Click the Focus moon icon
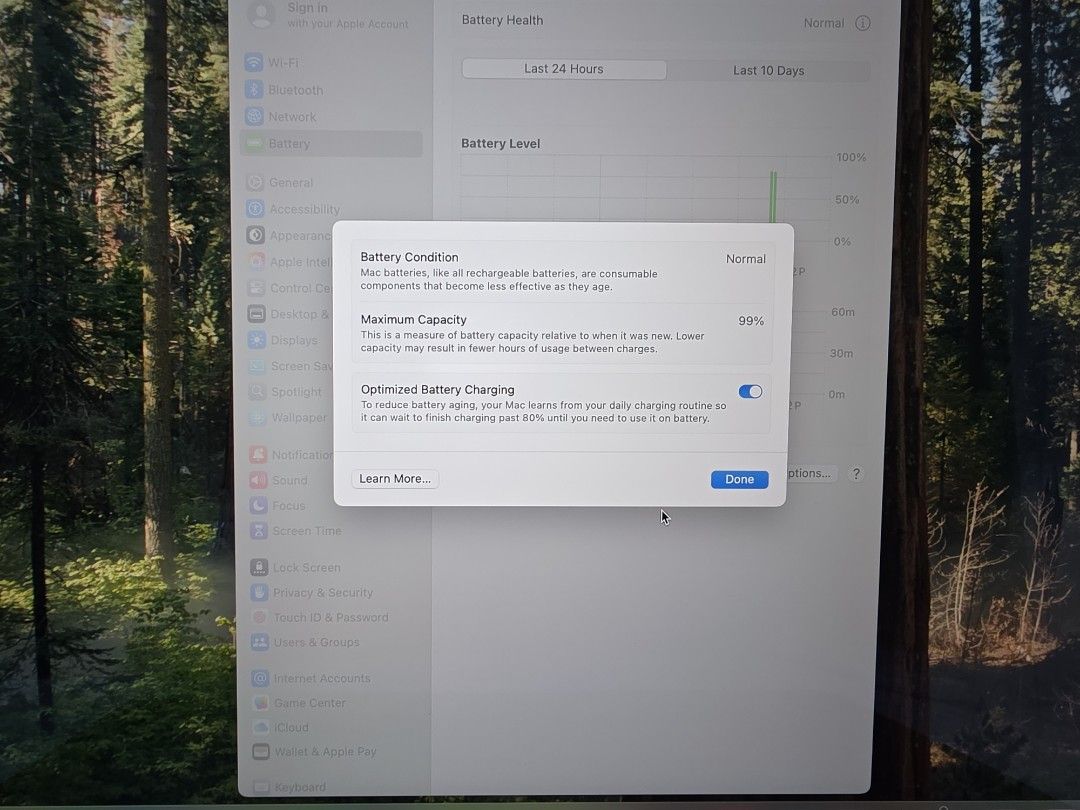1080x810 pixels. coord(258,506)
